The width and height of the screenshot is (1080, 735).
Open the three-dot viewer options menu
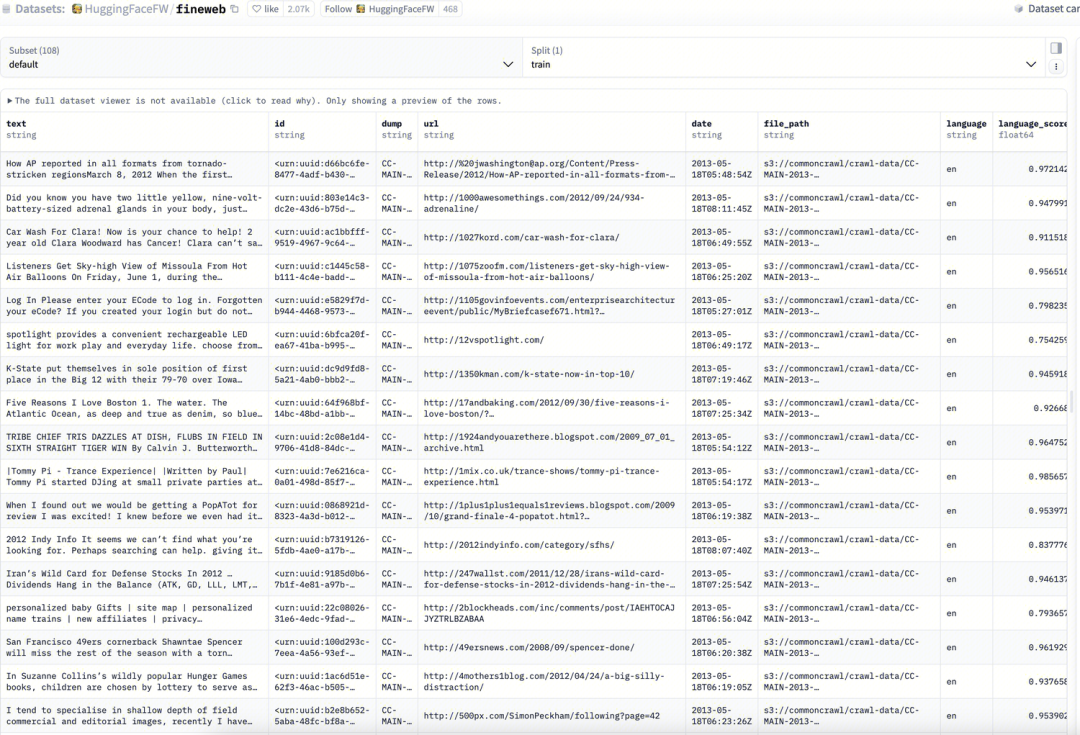pyautogui.click(x=1056, y=67)
